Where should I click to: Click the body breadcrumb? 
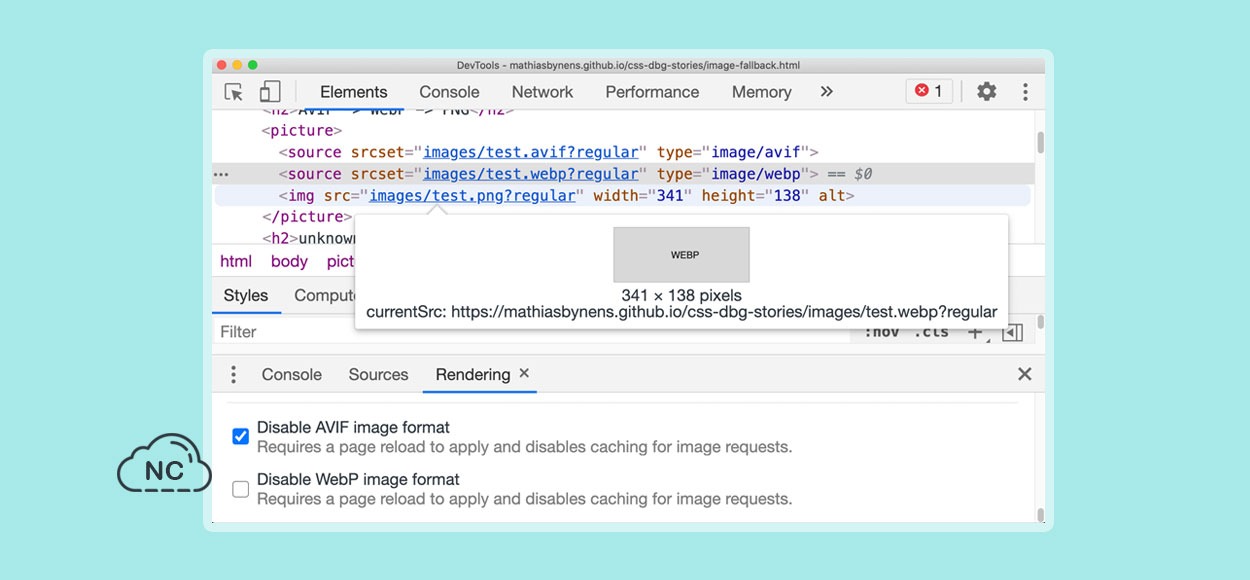(x=289, y=261)
